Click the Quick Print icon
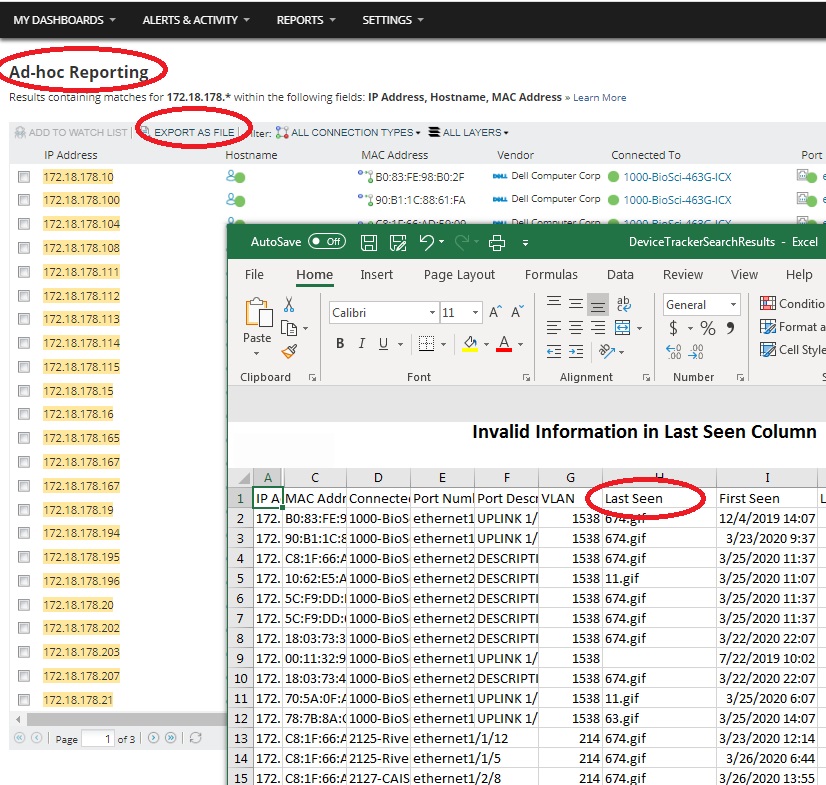826x785 pixels. click(496, 242)
